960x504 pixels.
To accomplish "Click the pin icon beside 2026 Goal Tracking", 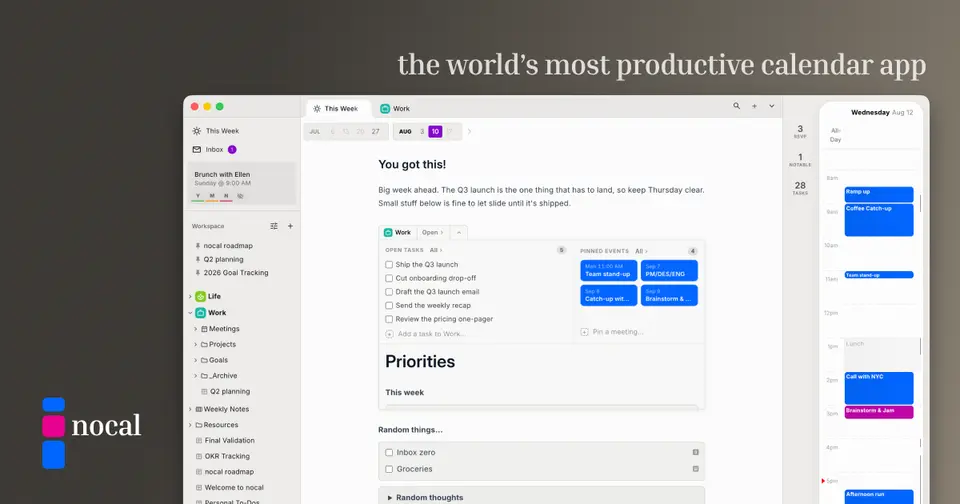I will point(197,273).
